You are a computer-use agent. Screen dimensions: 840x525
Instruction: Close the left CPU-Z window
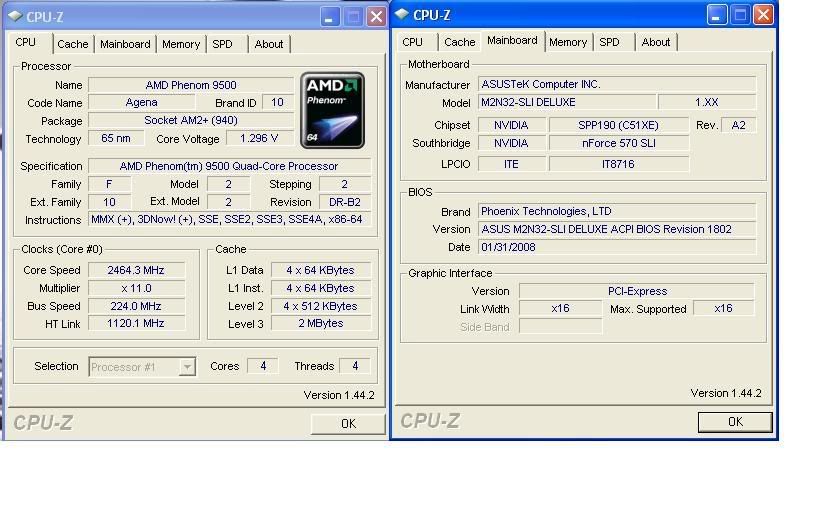[377, 17]
